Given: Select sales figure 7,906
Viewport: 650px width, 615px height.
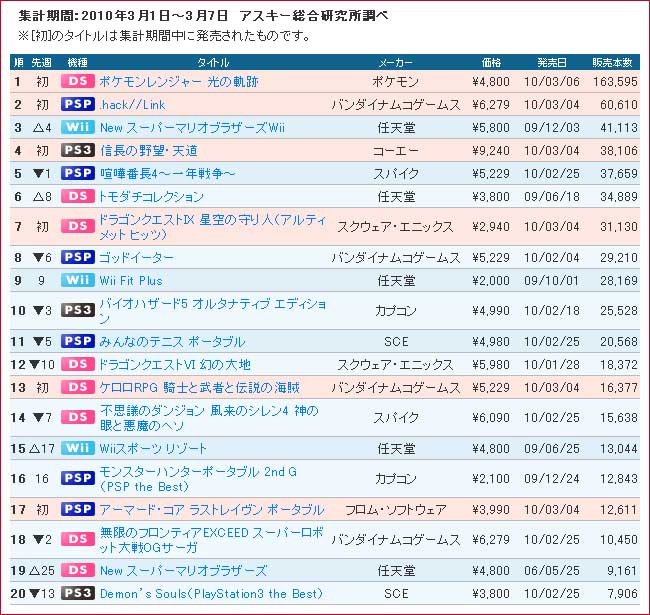Looking at the screenshot, I should coord(623,593).
